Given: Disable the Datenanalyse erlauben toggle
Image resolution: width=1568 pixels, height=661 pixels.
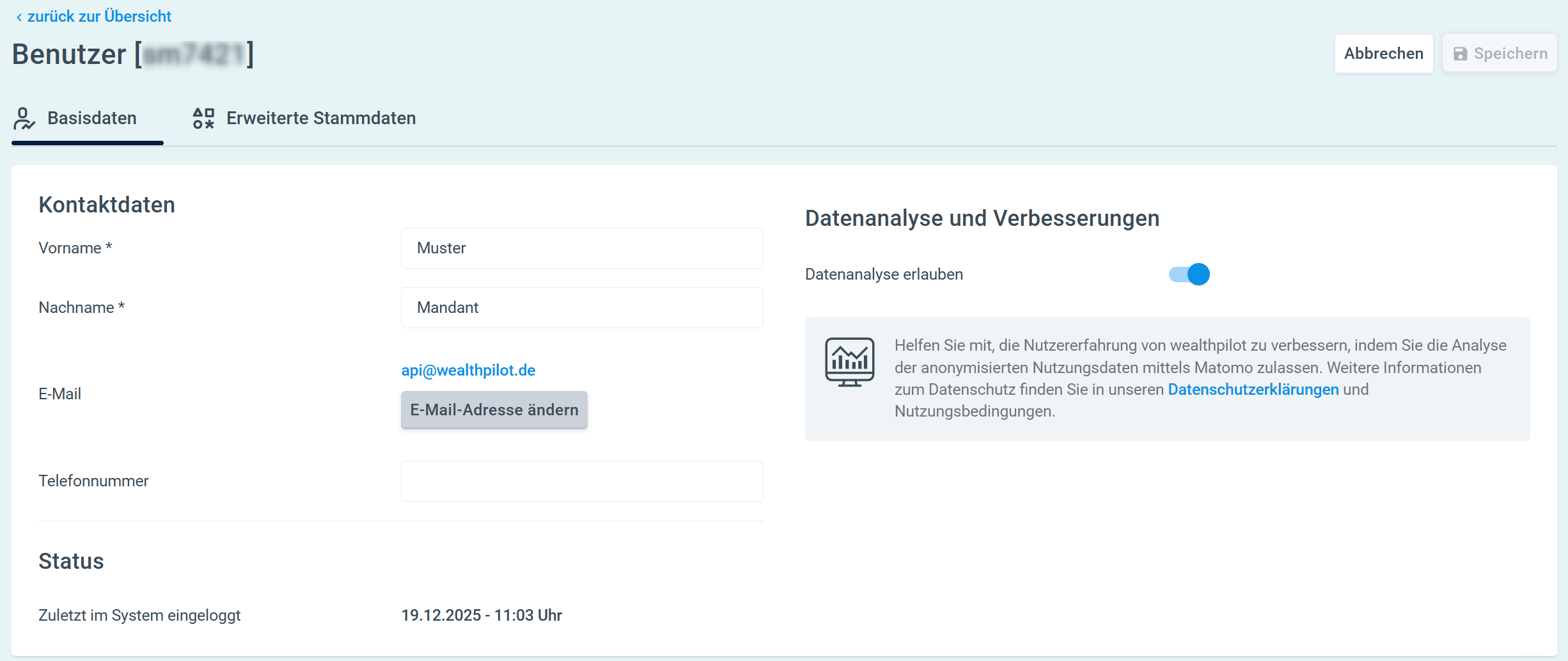Looking at the screenshot, I should pyautogui.click(x=1189, y=275).
